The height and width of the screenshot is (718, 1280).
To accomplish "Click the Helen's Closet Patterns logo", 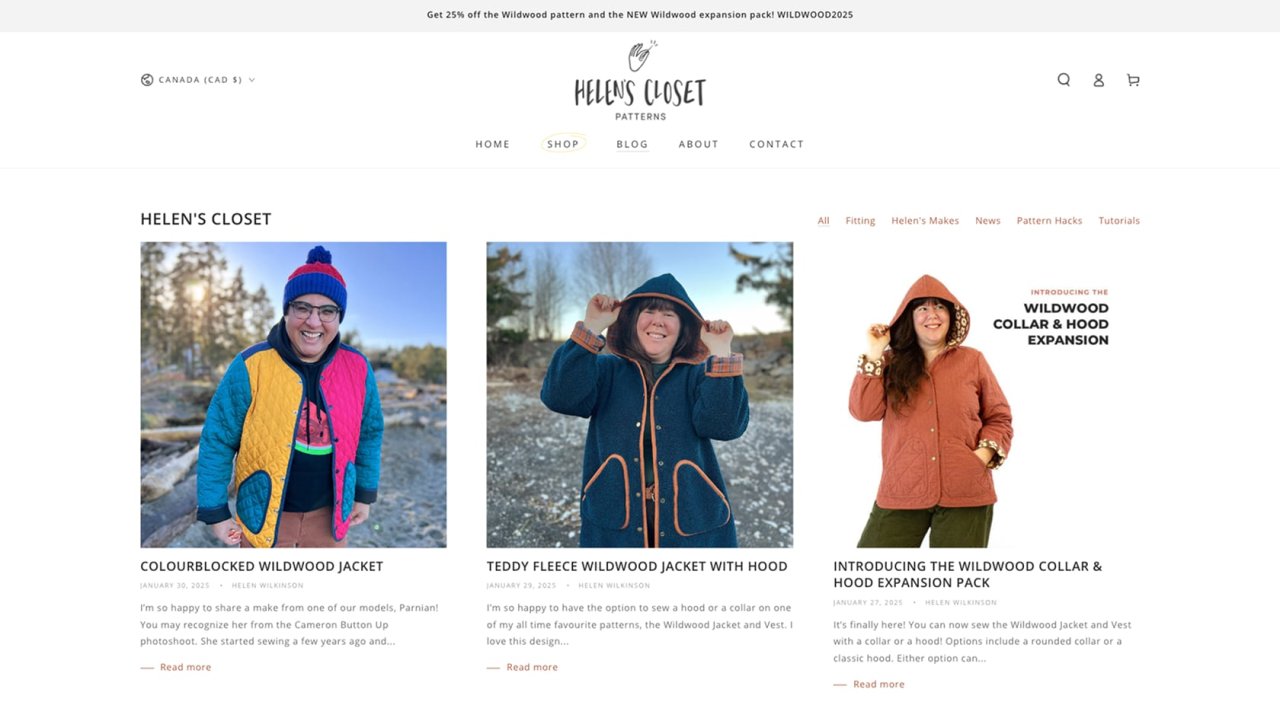I will (x=640, y=81).
